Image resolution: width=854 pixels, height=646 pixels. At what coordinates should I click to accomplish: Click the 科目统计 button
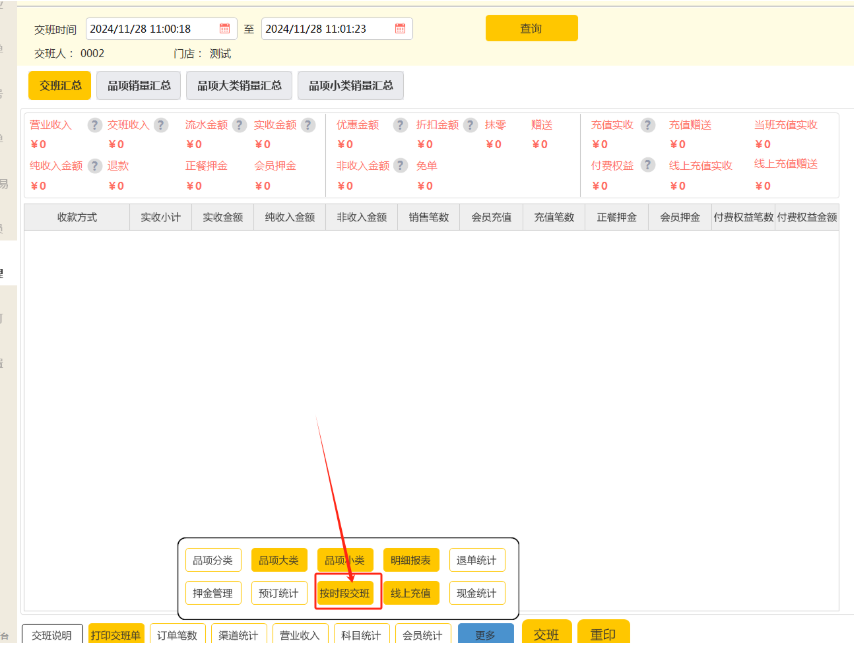(362, 635)
